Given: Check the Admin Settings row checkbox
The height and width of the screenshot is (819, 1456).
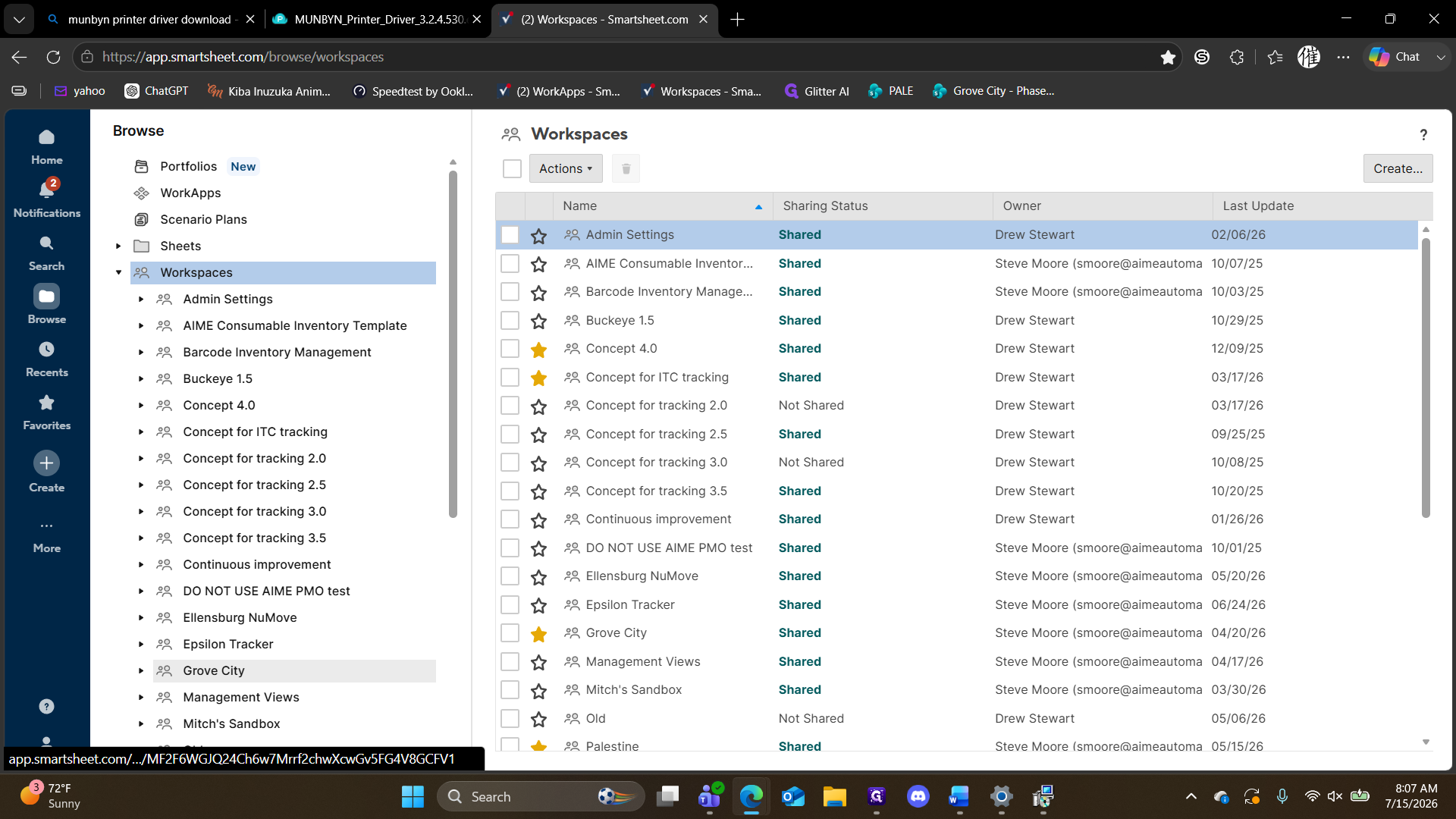Looking at the screenshot, I should 510,235.
